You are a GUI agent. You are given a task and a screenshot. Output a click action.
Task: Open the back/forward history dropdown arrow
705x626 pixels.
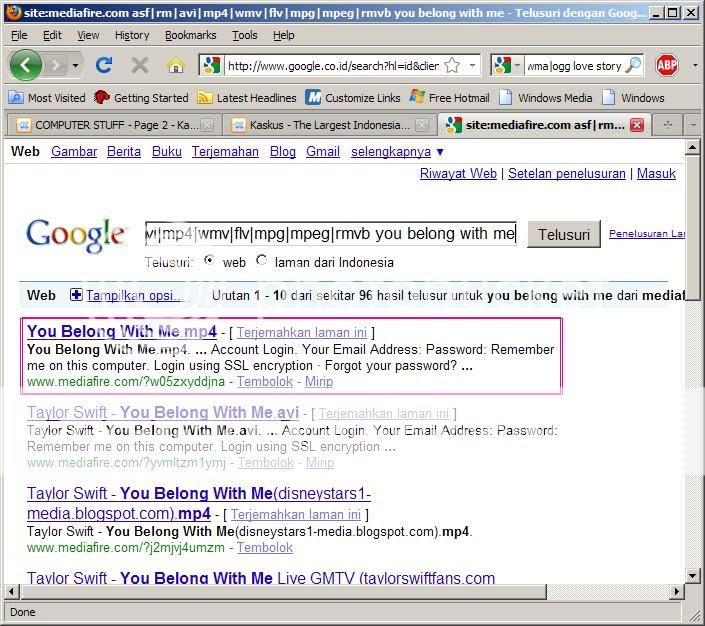[x=75, y=66]
